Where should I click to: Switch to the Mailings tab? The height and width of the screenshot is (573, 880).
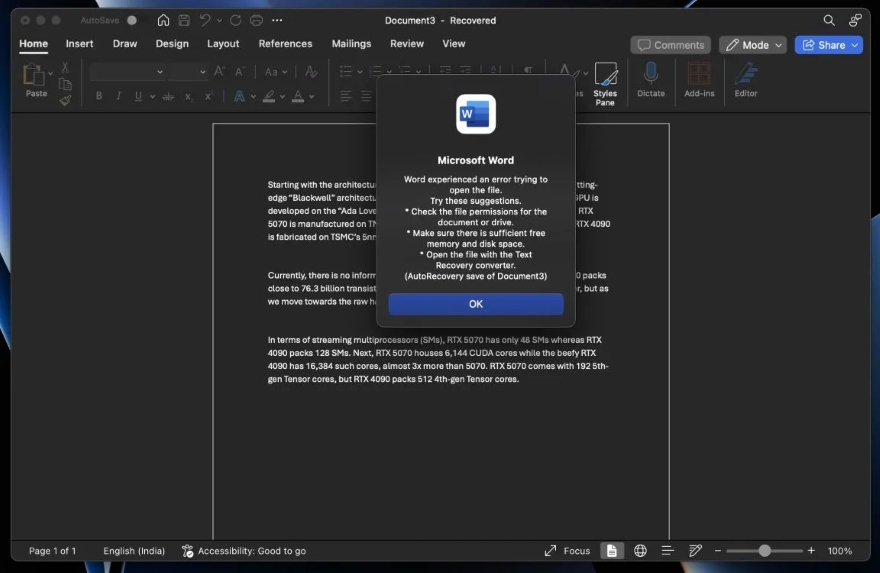(x=351, y=44)
